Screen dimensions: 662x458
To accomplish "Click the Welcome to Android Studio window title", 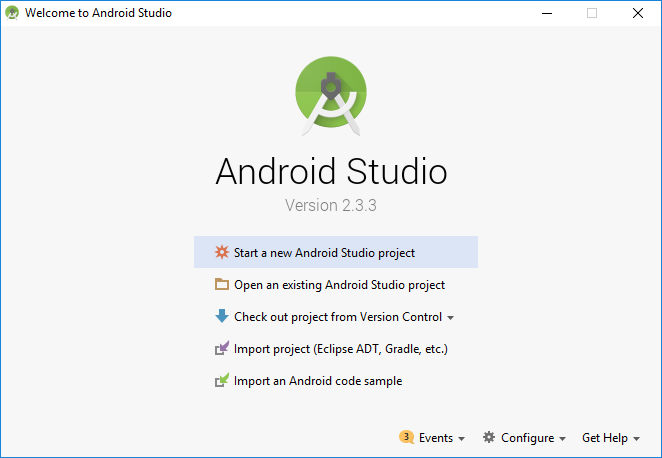I will 98,13.
